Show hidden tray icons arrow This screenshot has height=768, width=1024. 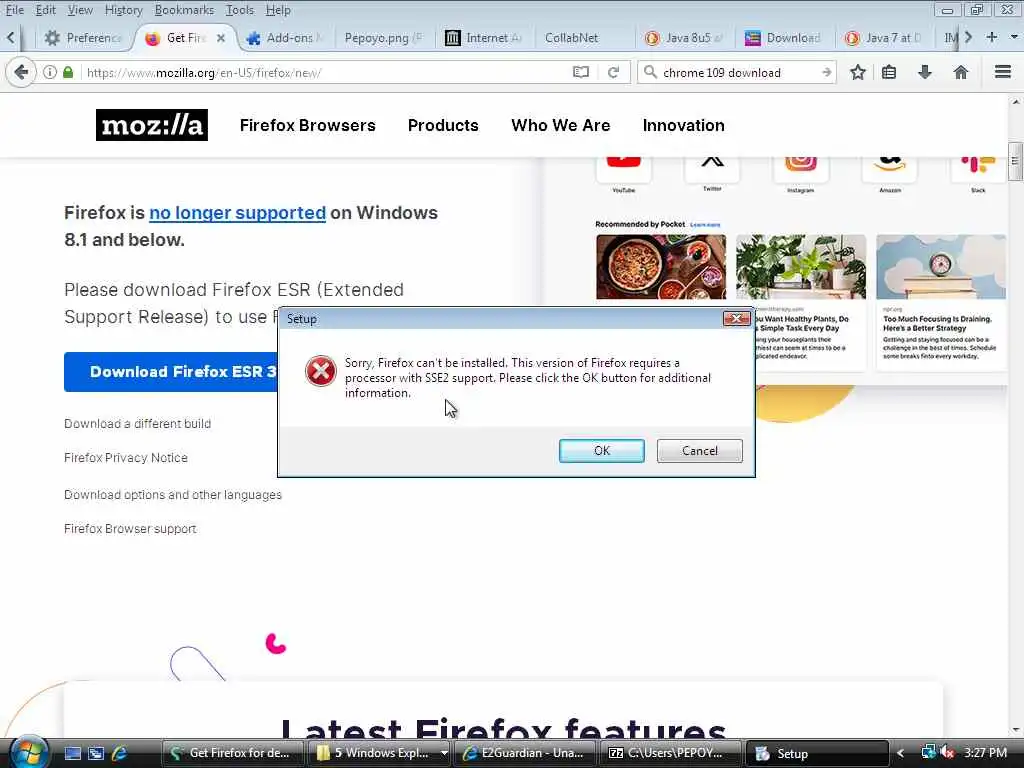[900, 753]
